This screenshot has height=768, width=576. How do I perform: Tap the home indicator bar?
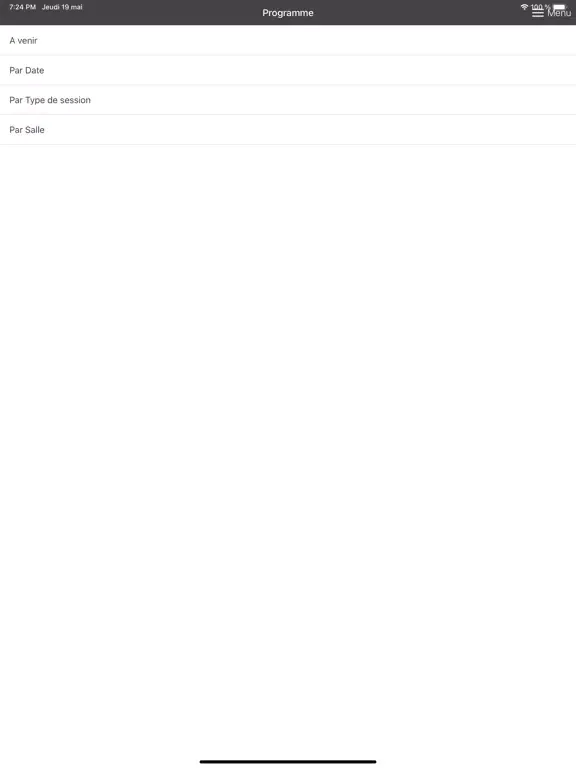tap(288, 762)
